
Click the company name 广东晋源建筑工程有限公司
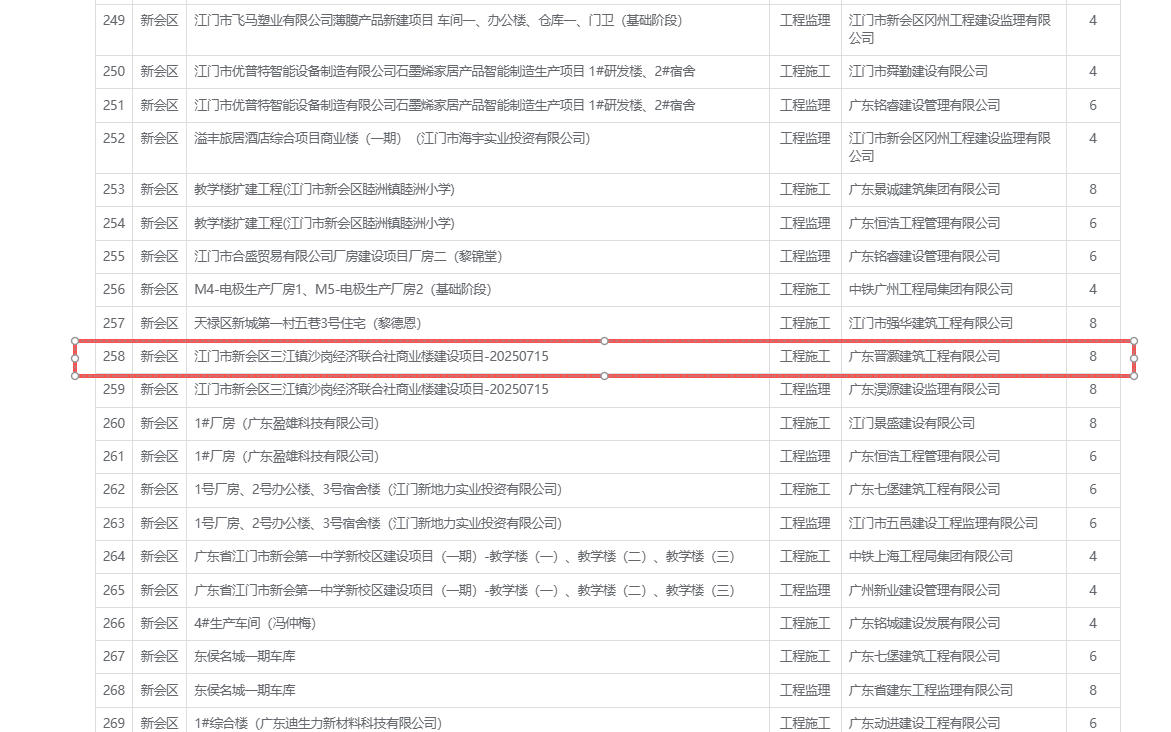click(x=924, y=357)
